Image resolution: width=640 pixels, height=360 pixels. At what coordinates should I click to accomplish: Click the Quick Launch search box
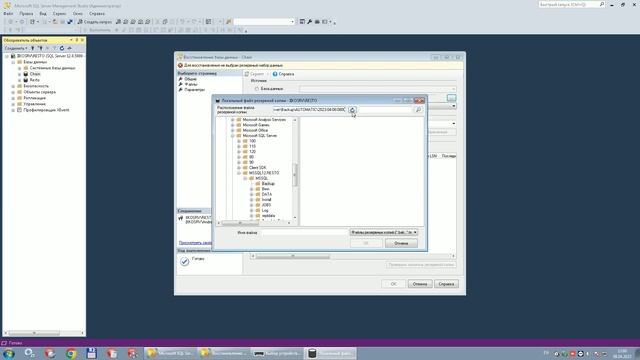(x=571, y=4)
